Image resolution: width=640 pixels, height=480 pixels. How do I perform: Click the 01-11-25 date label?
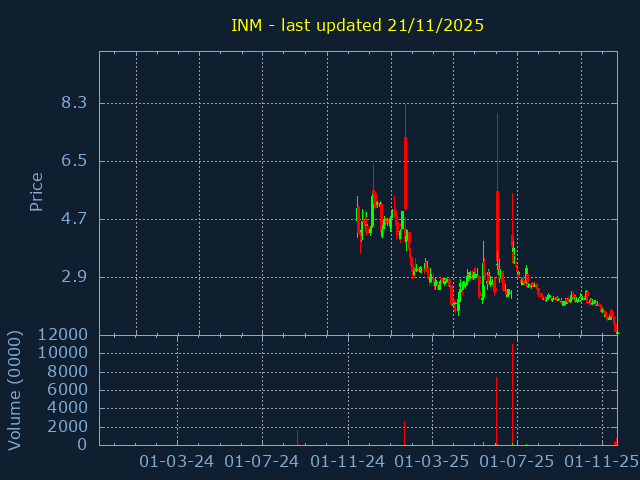(x=601, y=461)
